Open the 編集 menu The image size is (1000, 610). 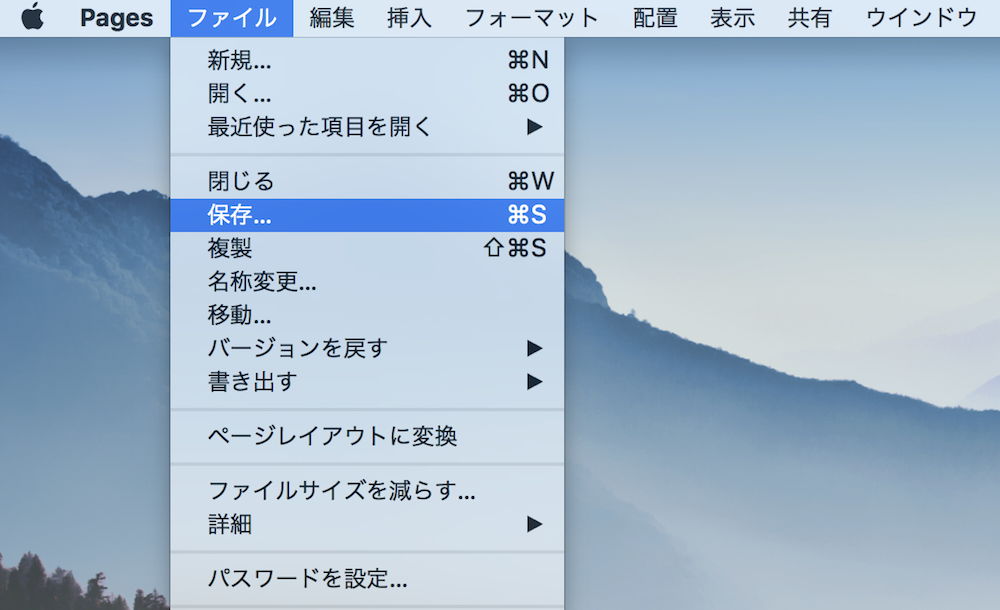click(332, 18)
